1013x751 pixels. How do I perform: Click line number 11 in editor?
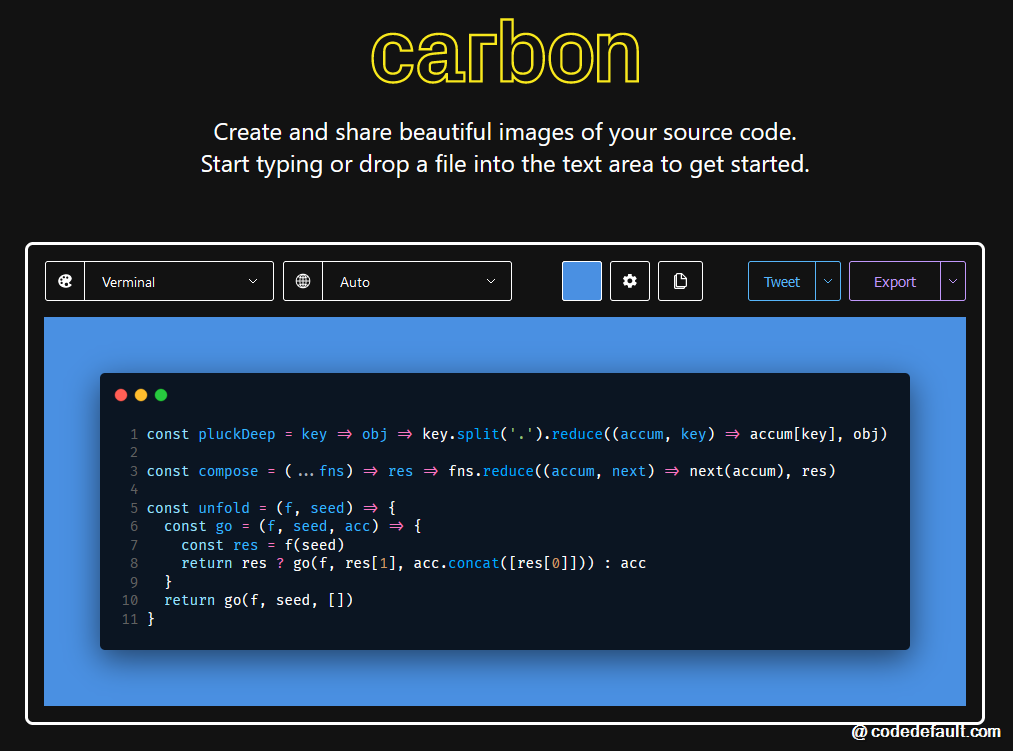point(130,619)
